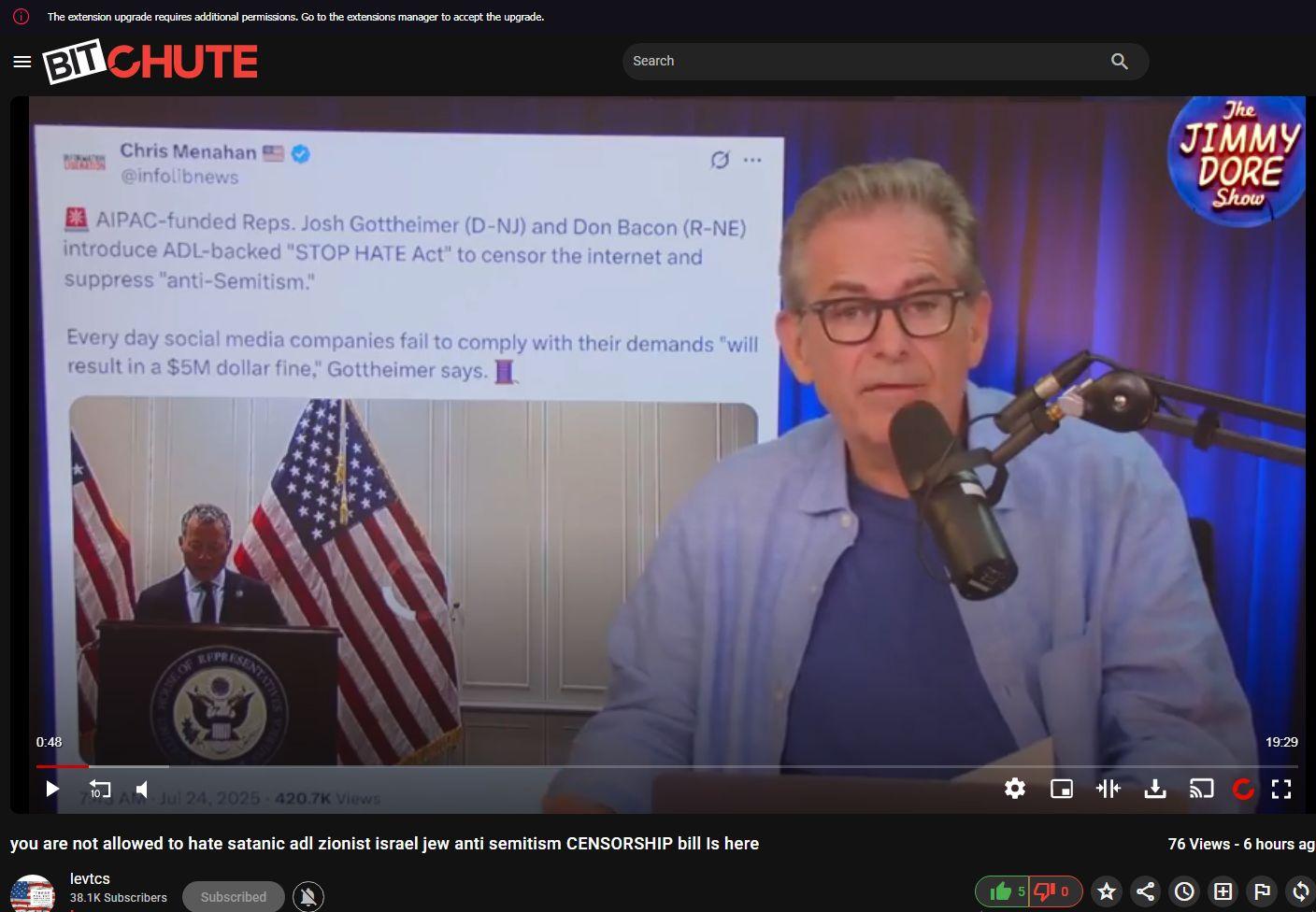Play the video
The width and height of the screenshot is (1316, 912).
pyautogui.click(x=52, y=789)
